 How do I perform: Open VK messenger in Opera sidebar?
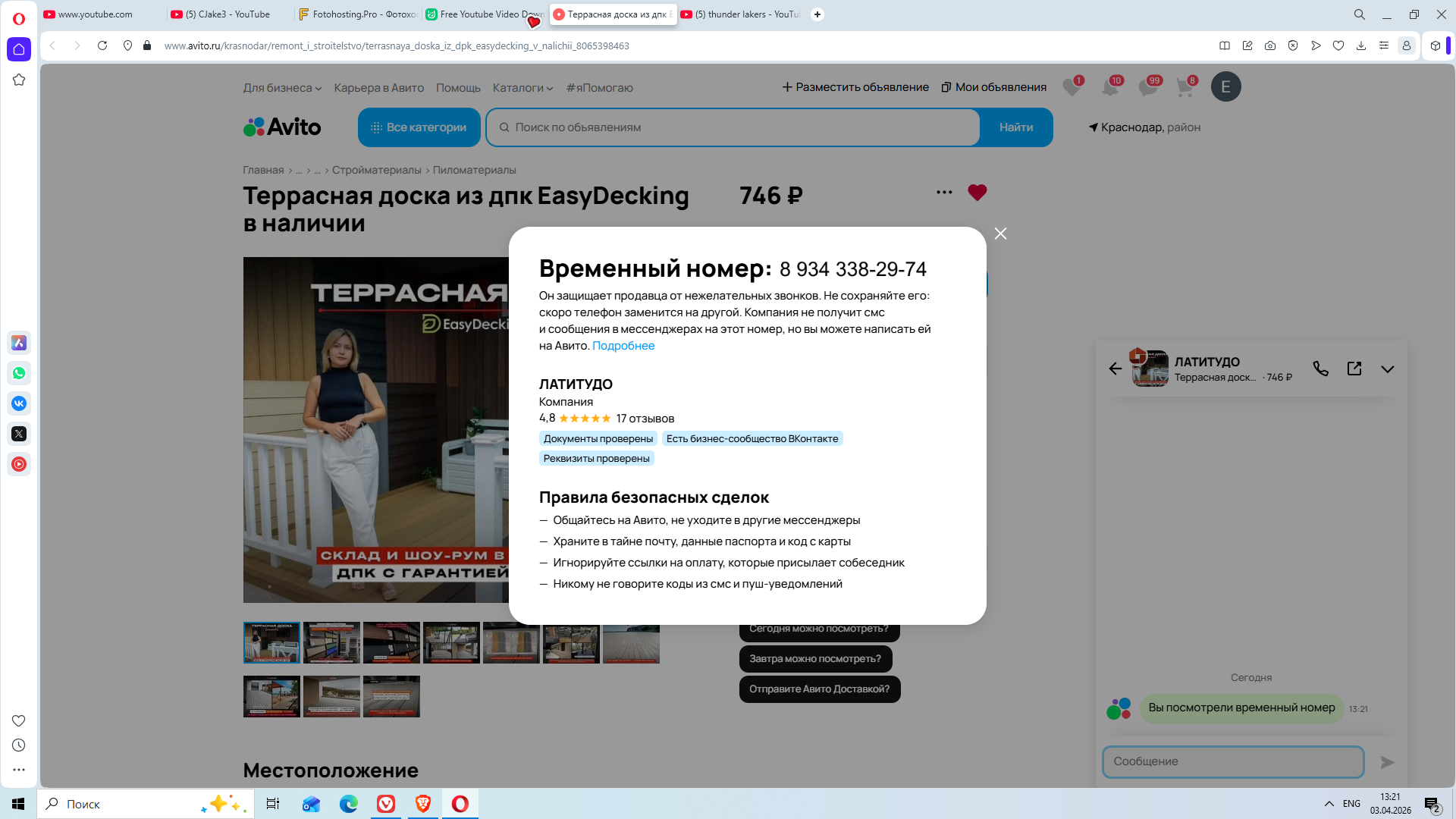[x=19, y=403]
